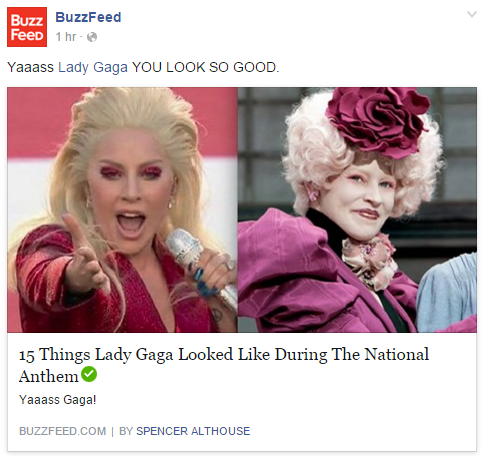Click the magenta rose hat in the right photo
Screen dimensions: 487x456
(x=378, y=120)
